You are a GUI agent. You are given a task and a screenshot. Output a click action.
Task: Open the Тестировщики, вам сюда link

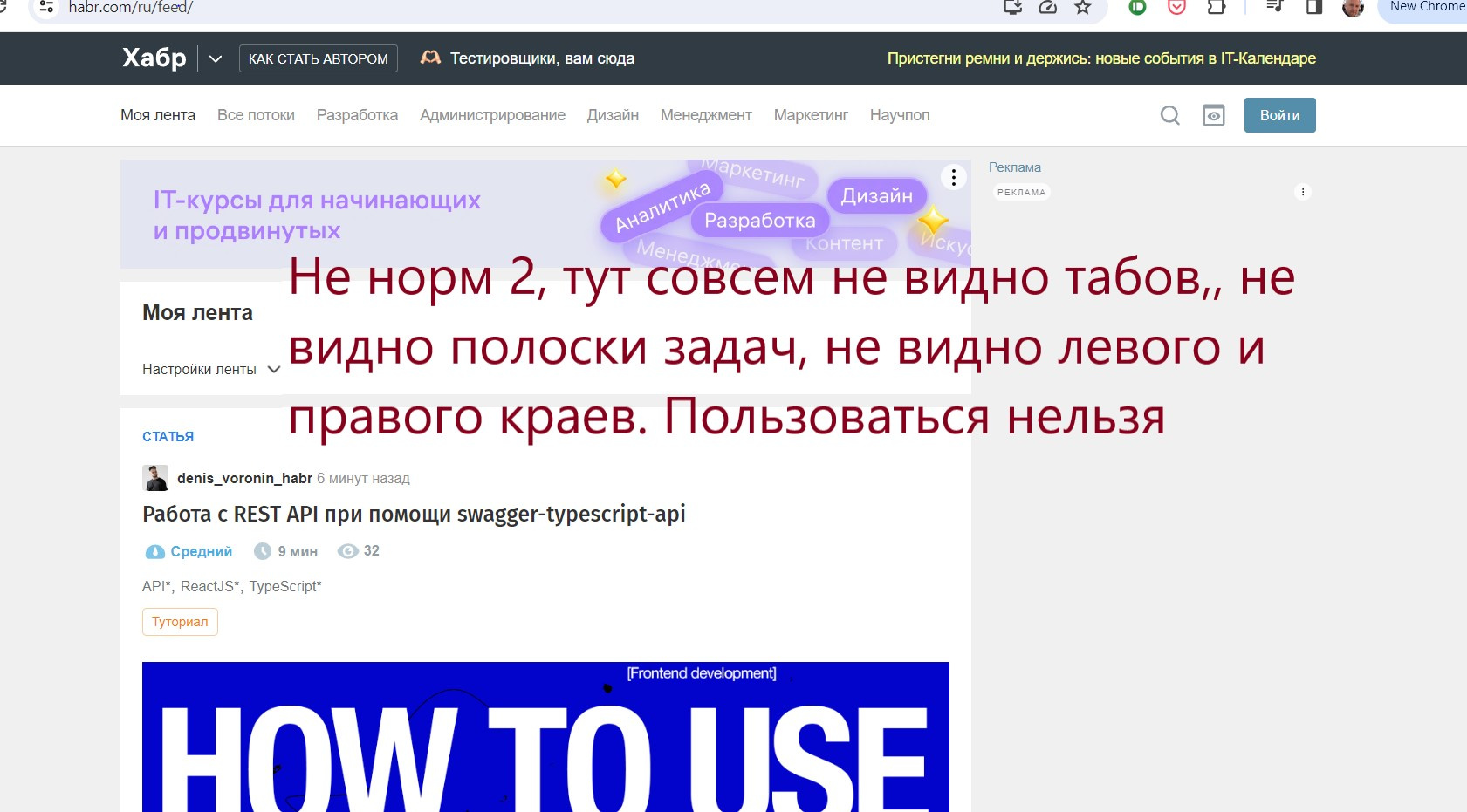coord(542,58)
